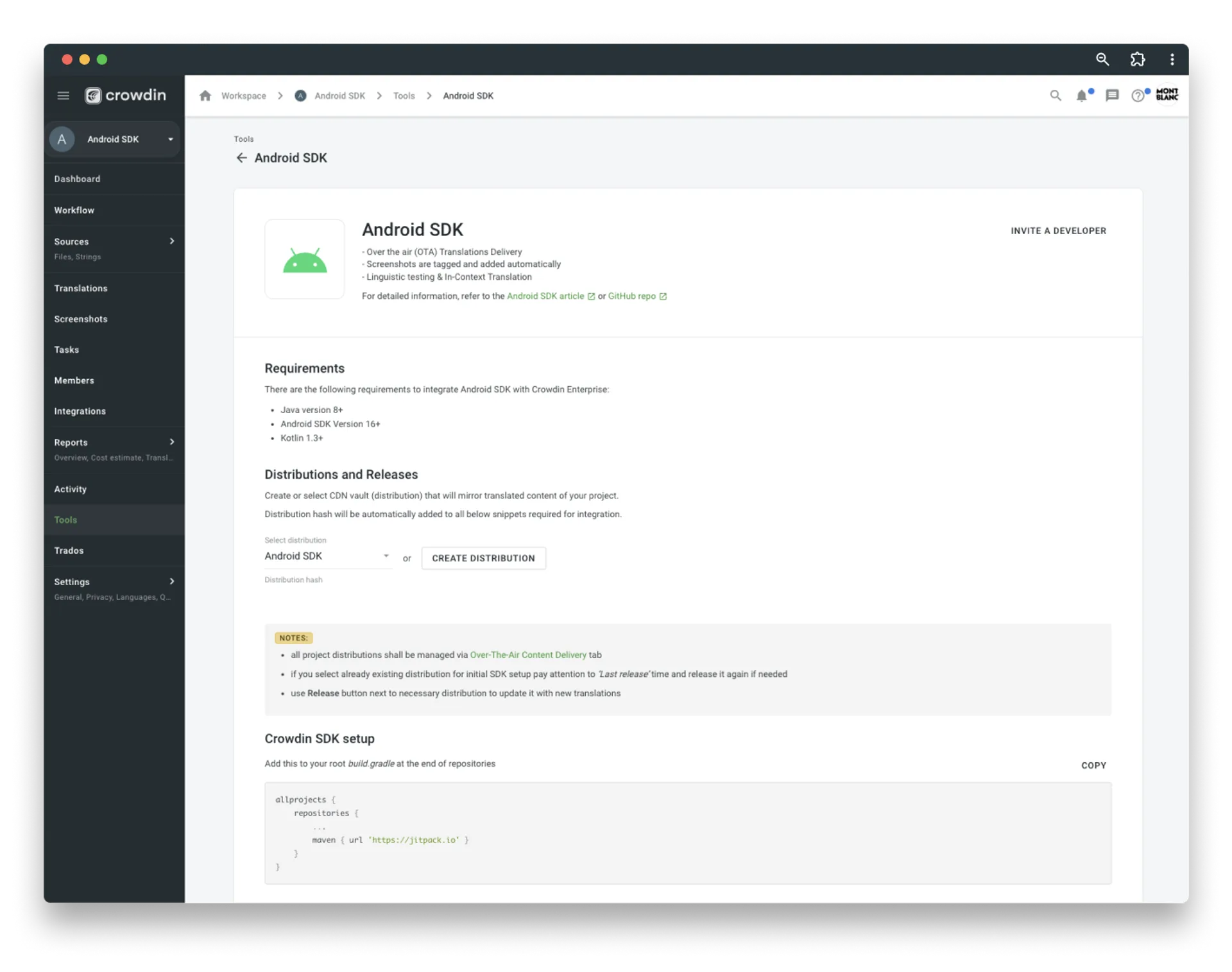Click Distributions and Releases heading
1232x972 pixels.
point(341,475)
